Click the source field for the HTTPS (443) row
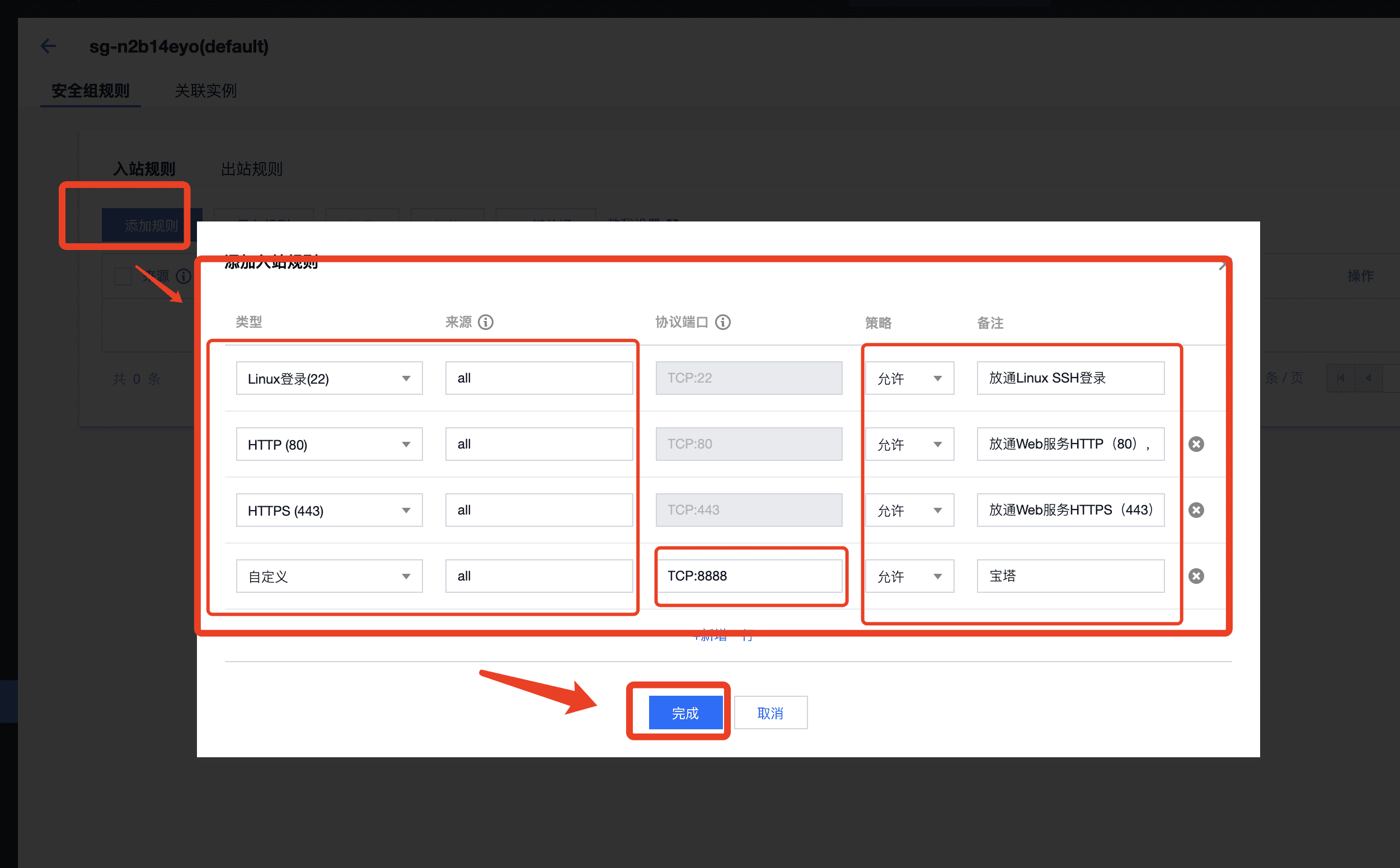 tap(539, 510)
